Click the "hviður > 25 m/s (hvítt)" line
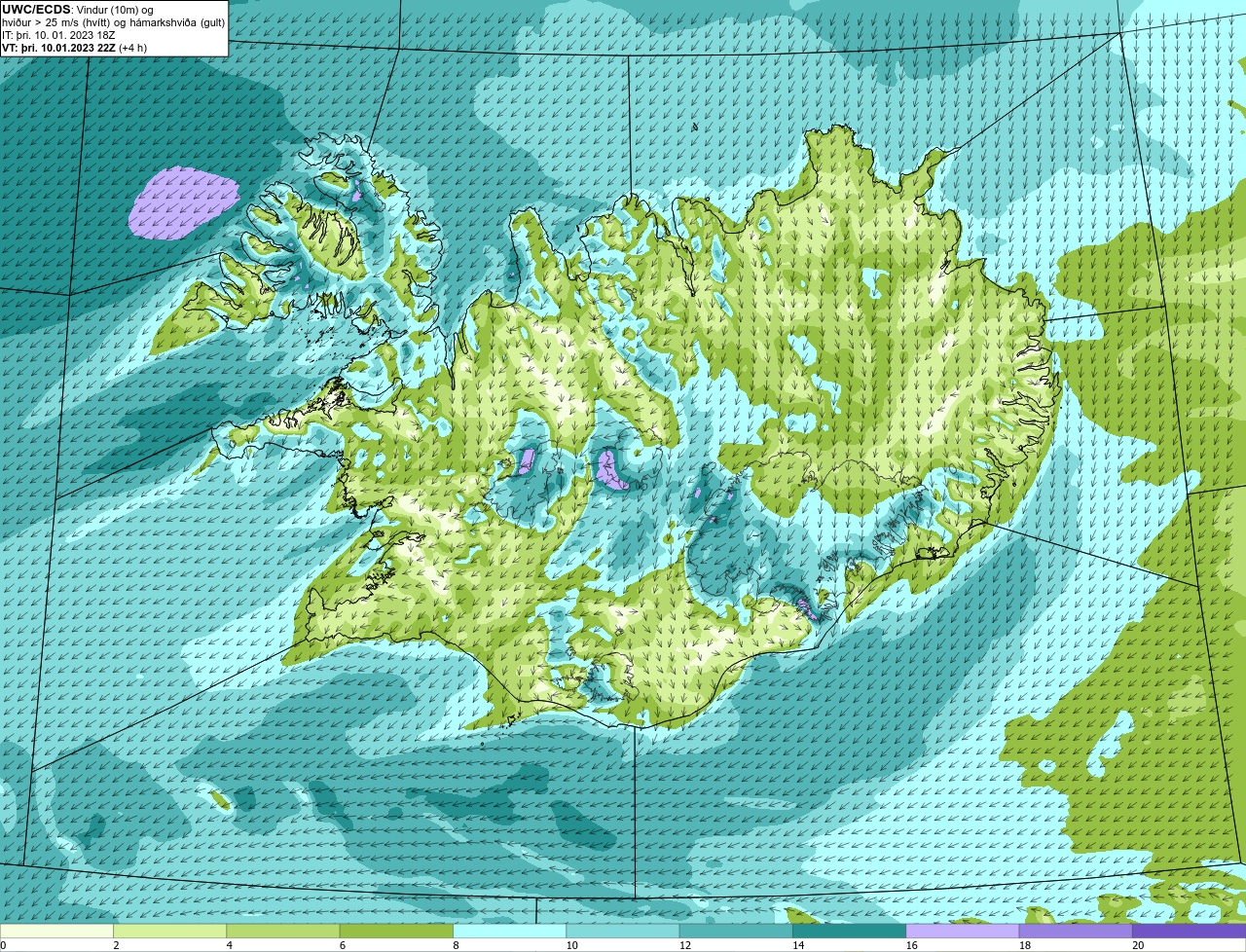This screenshot has height=952, width=1246. [59, 22]
